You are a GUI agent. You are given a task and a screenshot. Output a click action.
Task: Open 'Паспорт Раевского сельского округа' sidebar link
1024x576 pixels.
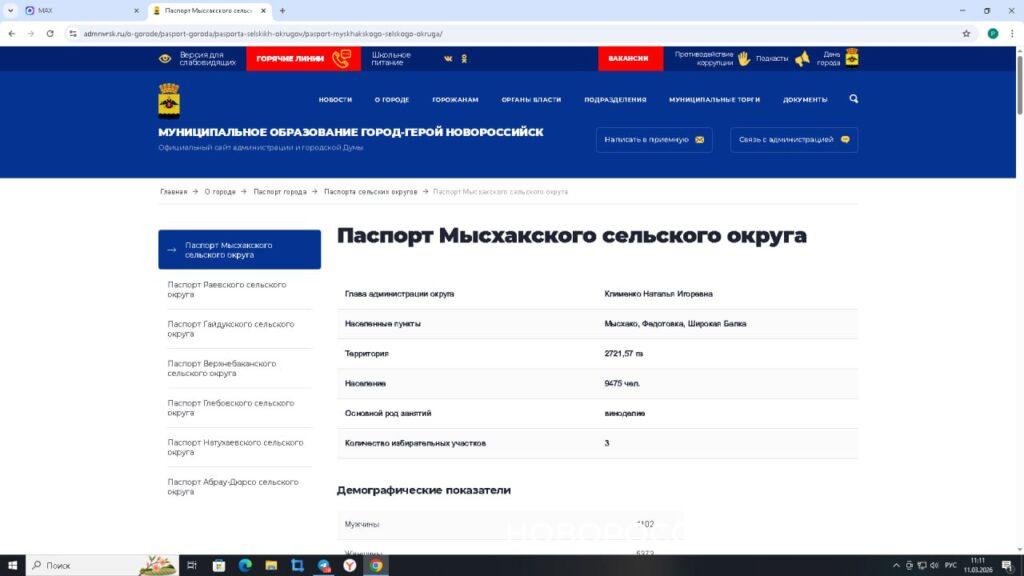[x=227, y=289]
